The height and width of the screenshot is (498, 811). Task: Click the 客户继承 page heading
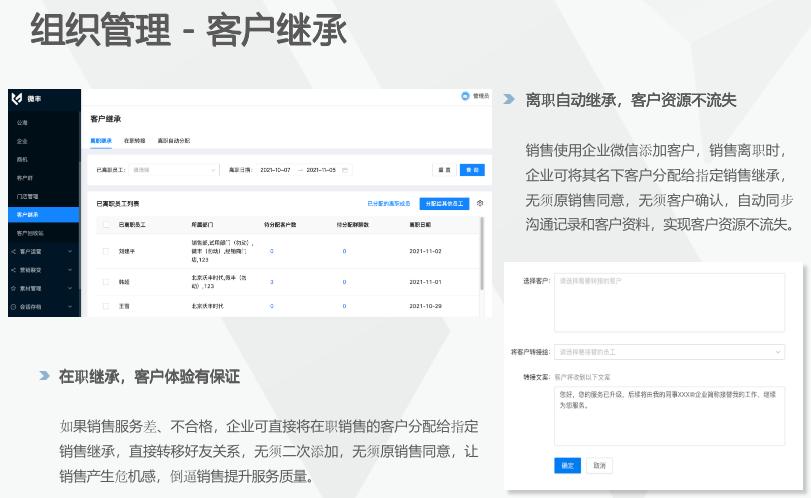pyautogui.click(x=106, y=119)
